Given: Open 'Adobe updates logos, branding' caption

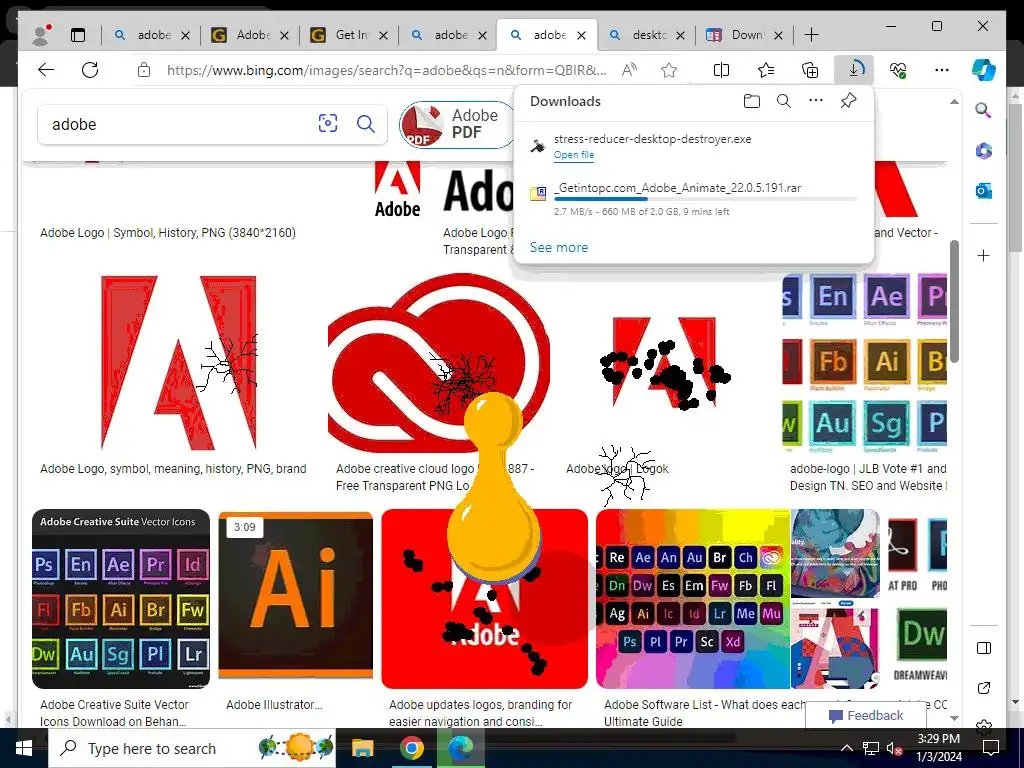Looking at the screenshot, I should tap(480, 713).
